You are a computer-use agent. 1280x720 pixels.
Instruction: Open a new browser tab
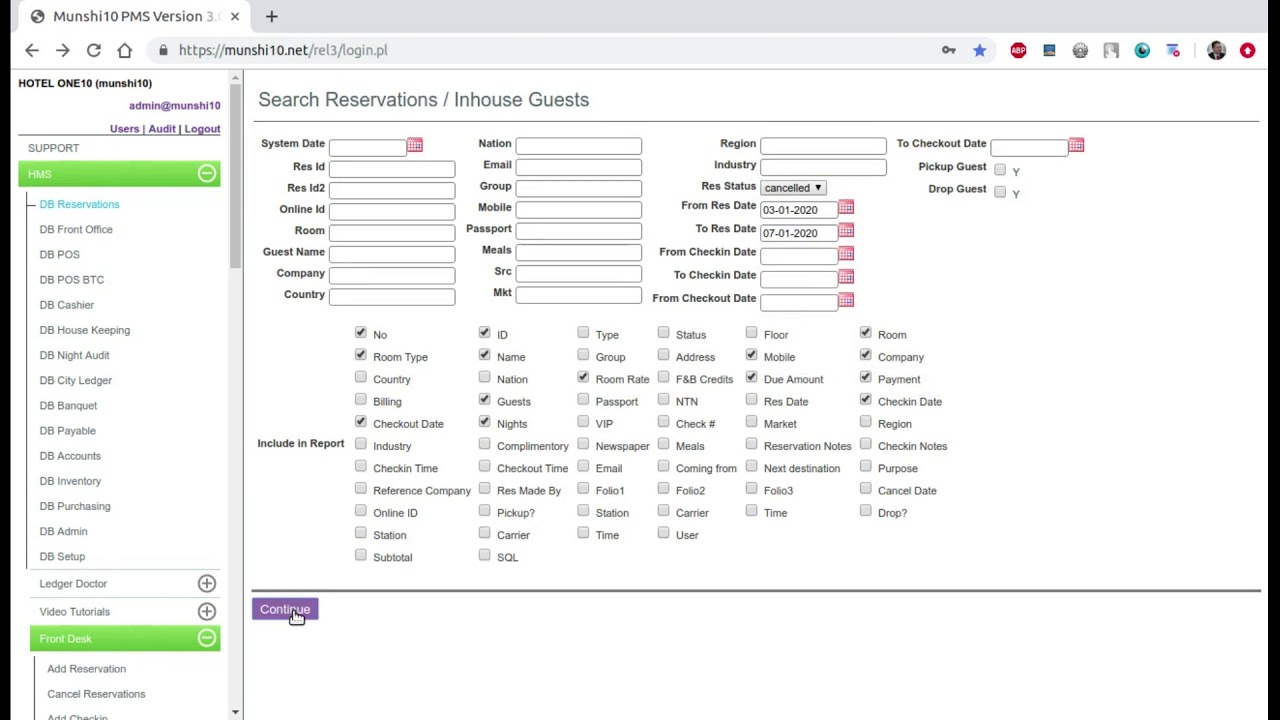tap(271, 16)
